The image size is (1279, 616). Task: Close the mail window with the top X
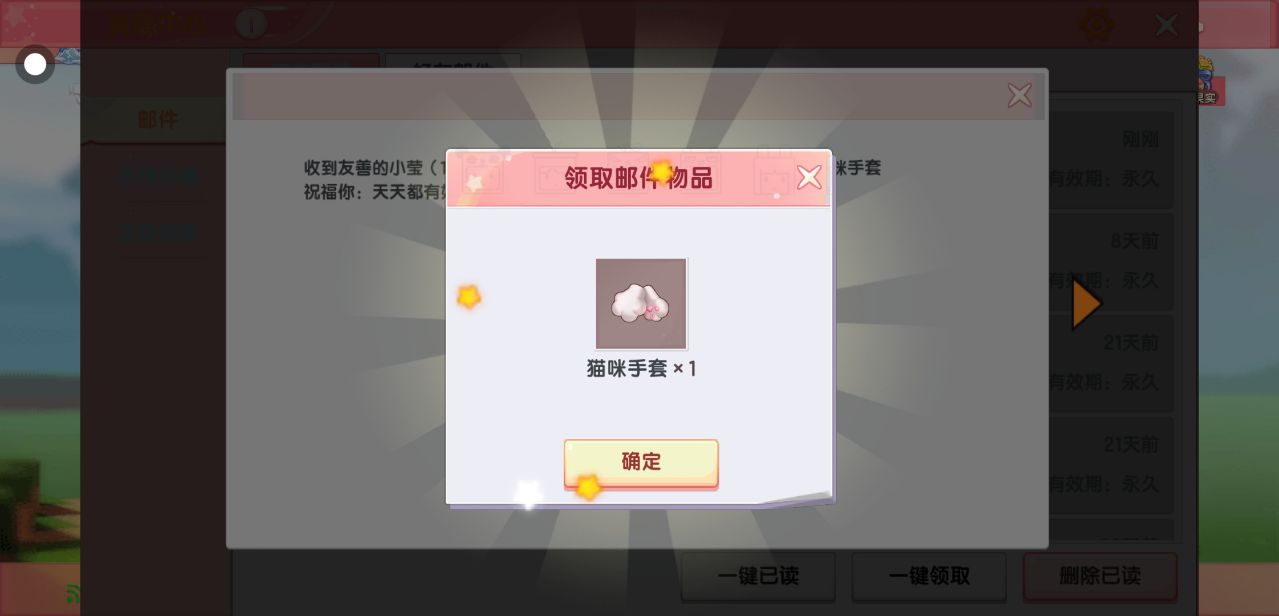tap(1166, 24)
